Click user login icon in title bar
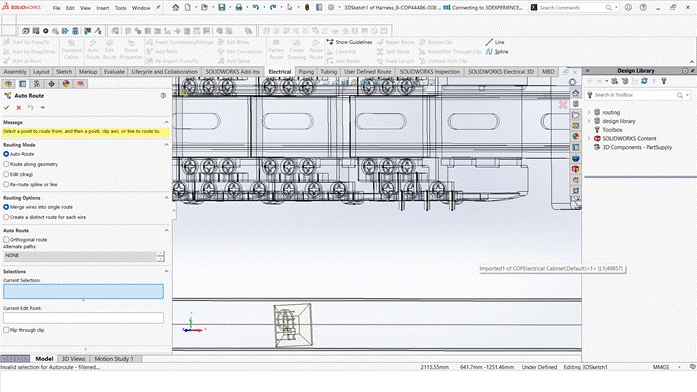The image size is (697, 392). [628, 8]
